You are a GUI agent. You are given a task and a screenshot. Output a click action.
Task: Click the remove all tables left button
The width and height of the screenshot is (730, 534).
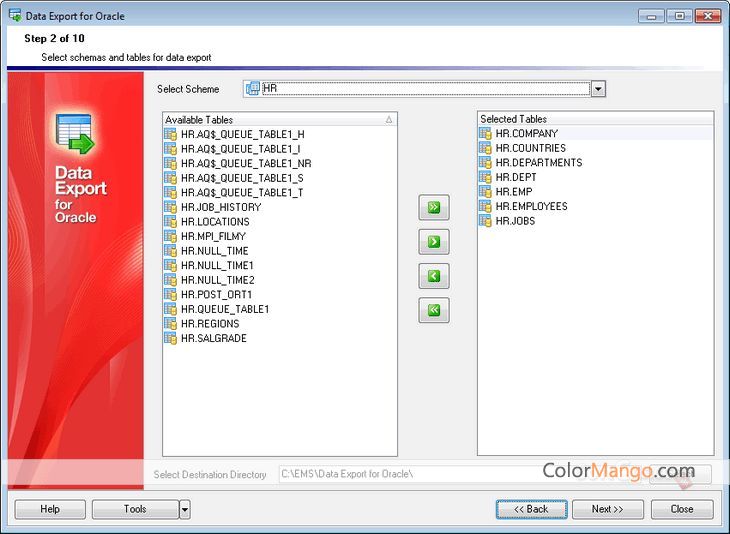click(434, 310)
